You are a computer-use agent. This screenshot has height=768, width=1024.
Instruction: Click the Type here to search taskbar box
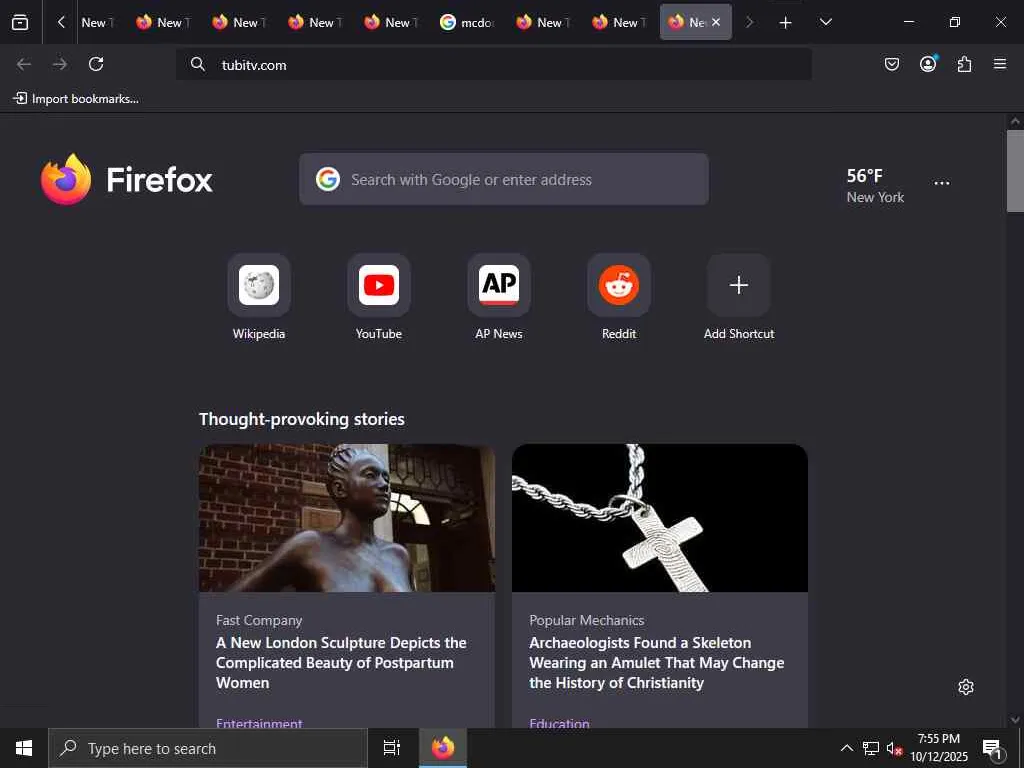tap(208, 748)
